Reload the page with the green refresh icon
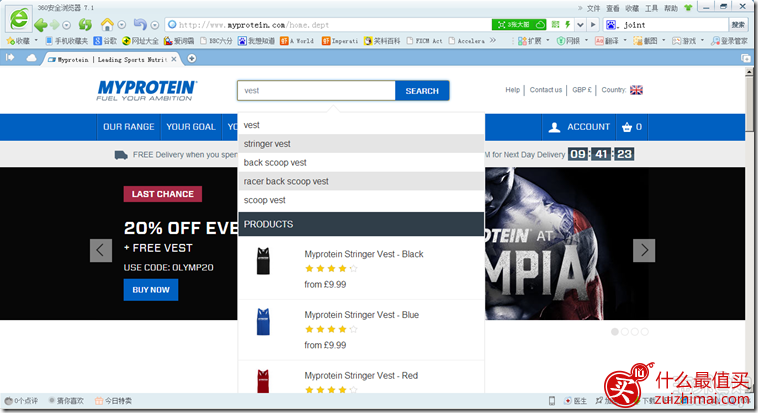 click(86, 24)
